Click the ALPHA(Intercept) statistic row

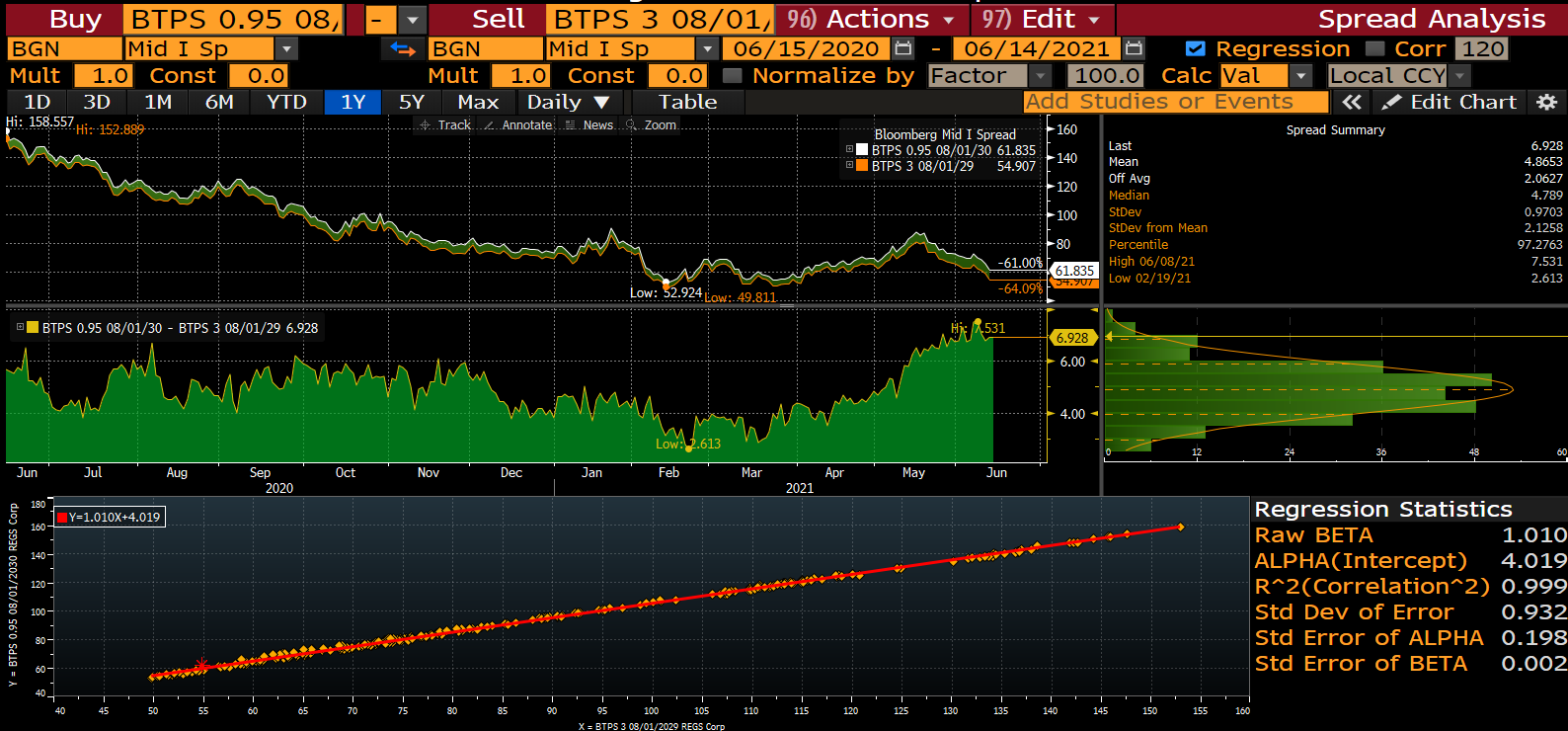[1410, 560]
